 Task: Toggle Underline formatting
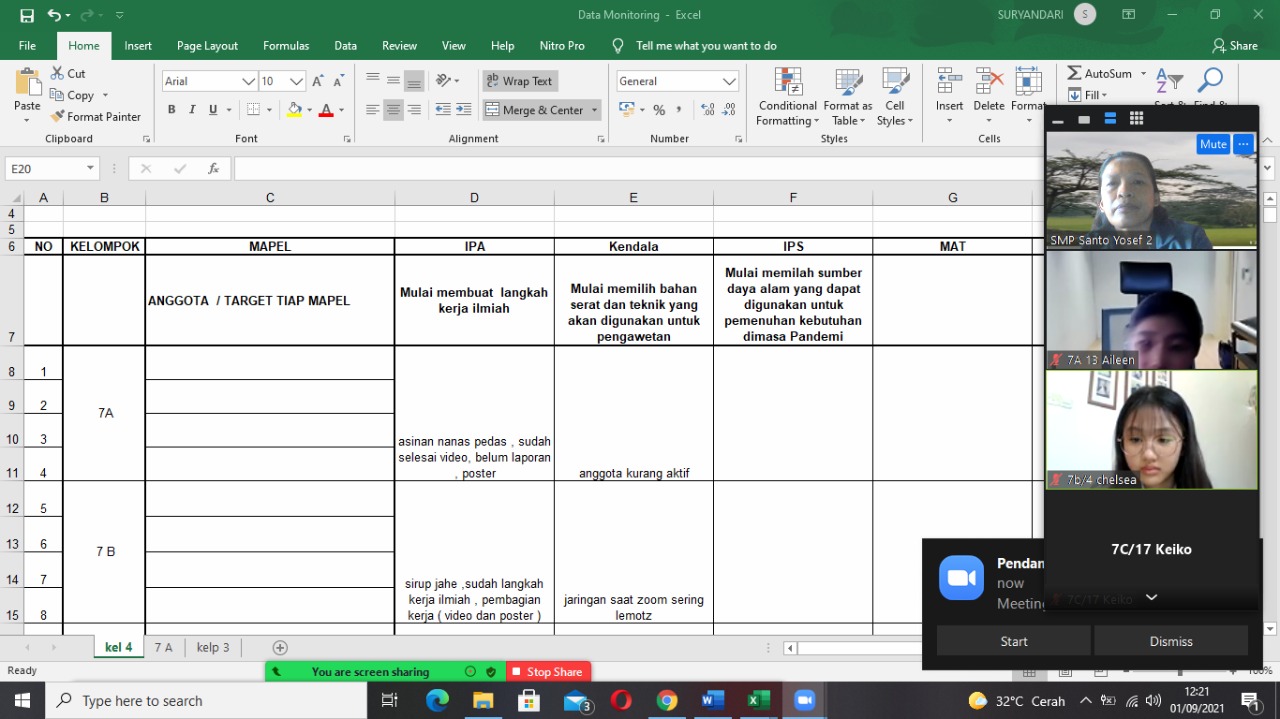[x=213, y=109]
